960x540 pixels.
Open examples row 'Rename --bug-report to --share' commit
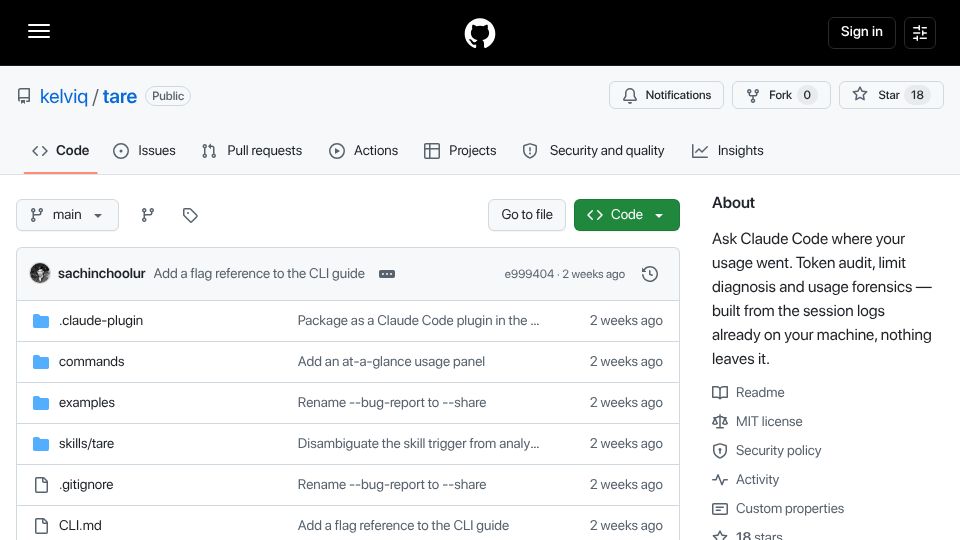click(x=392, y=403)
